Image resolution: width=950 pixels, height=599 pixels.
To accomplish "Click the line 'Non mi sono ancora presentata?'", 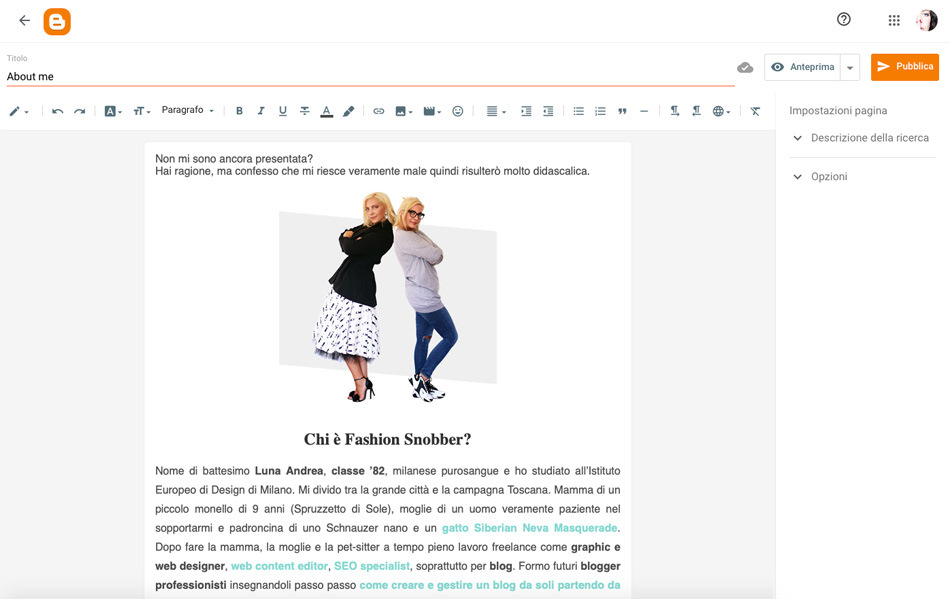I will [234, 159].
